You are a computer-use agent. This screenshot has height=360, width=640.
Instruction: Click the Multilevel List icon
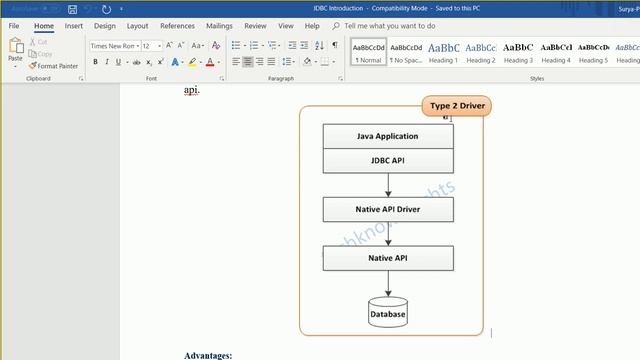click(272, 45)
